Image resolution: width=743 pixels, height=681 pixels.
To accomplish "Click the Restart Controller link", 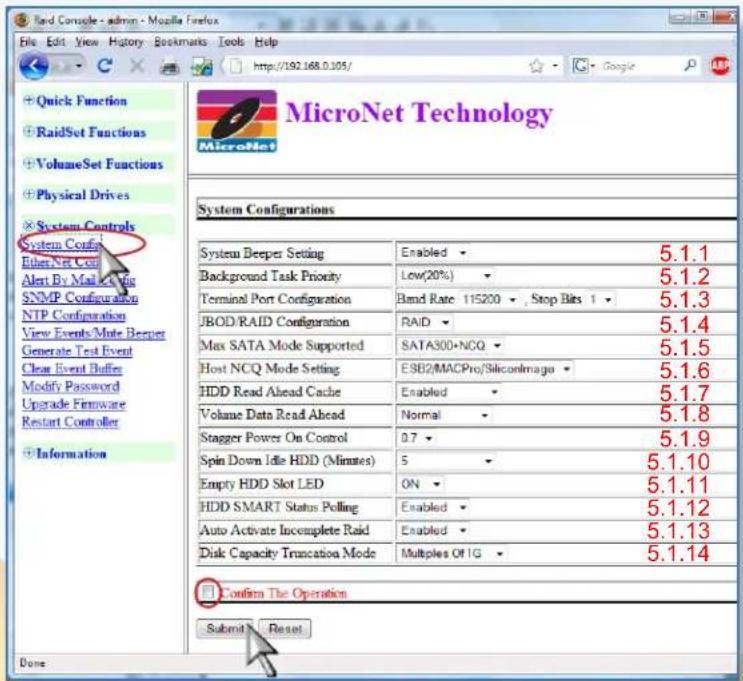I will point(70,422).
